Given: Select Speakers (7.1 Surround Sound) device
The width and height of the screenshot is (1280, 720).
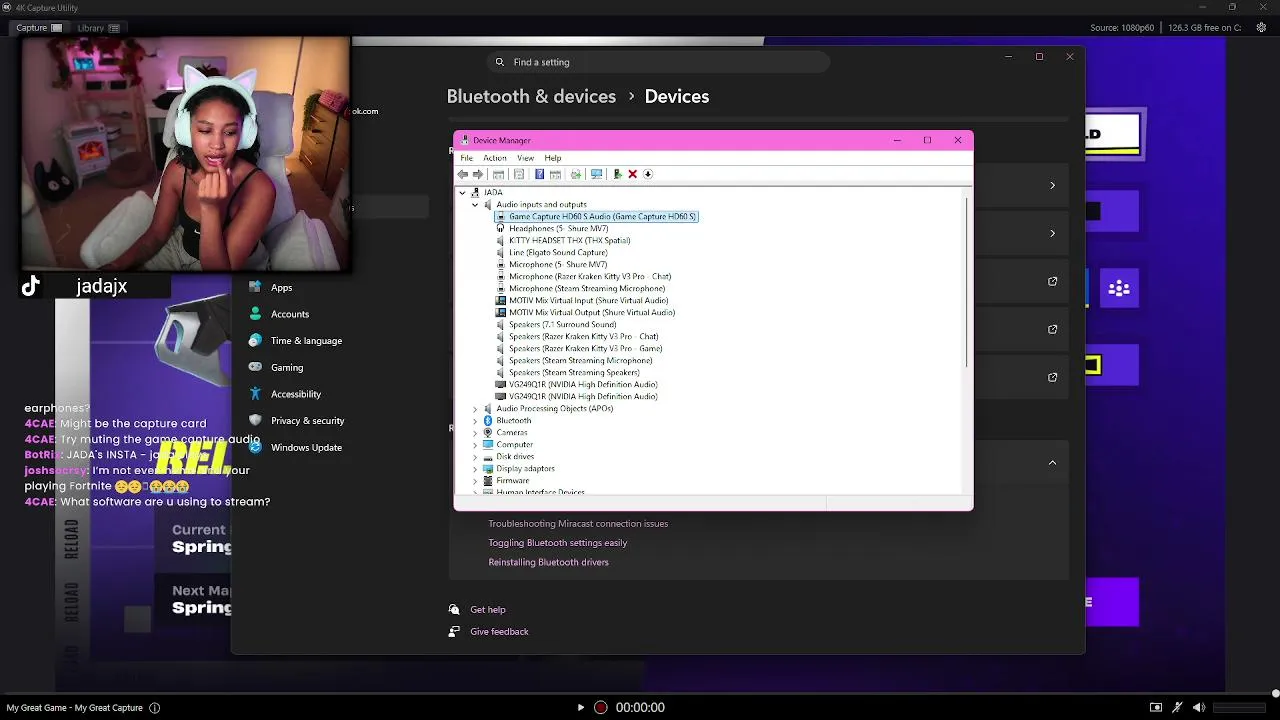Looking at the screenshot, I should pos(562,324).
